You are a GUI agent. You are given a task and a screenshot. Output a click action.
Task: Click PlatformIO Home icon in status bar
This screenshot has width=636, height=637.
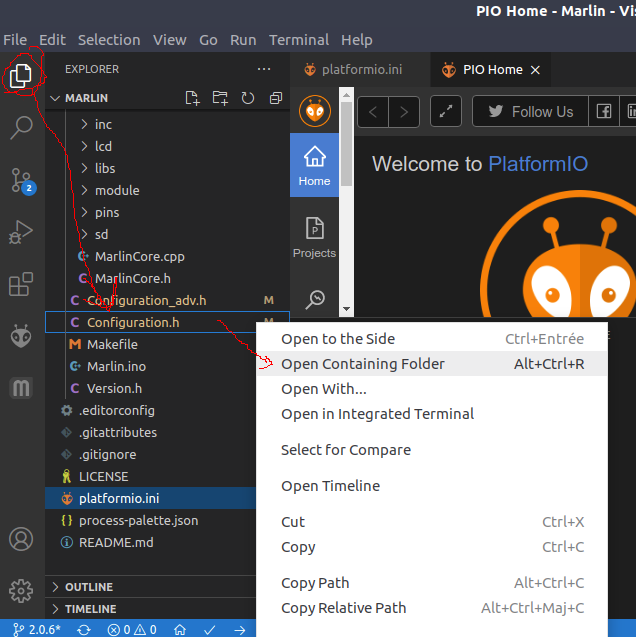point(180,630)
